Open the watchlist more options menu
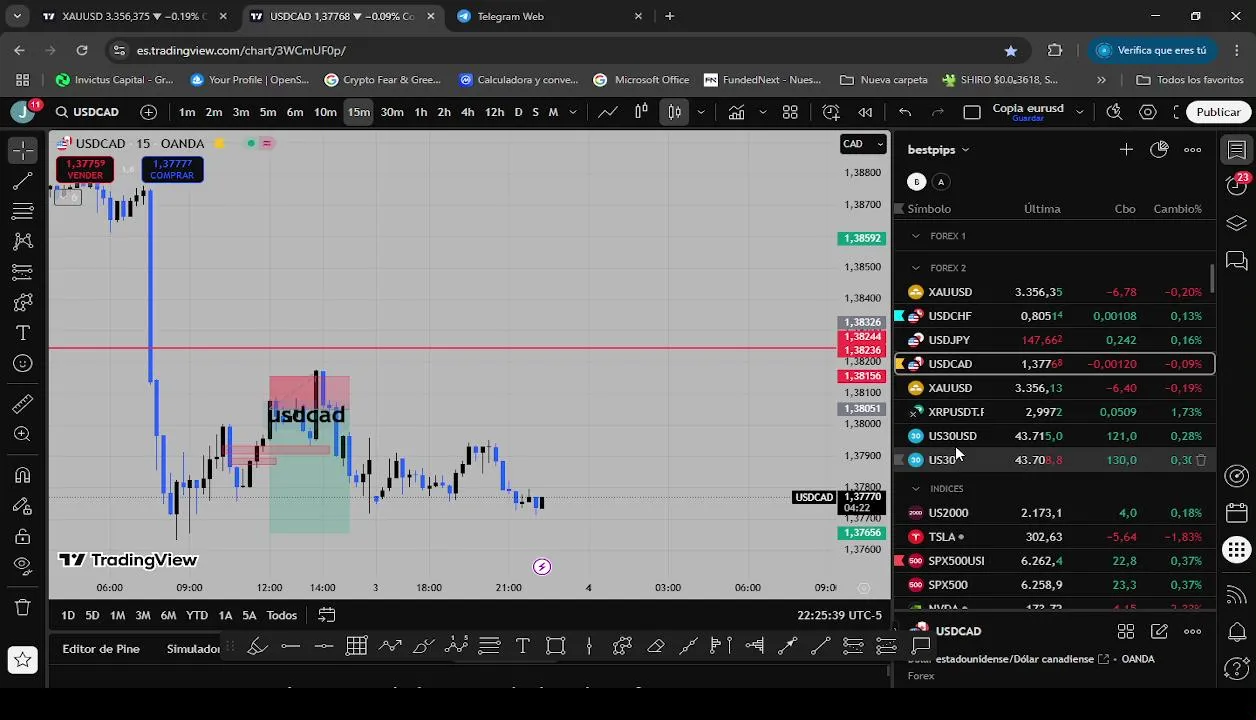1256x720 pixels. point(1192,150)
